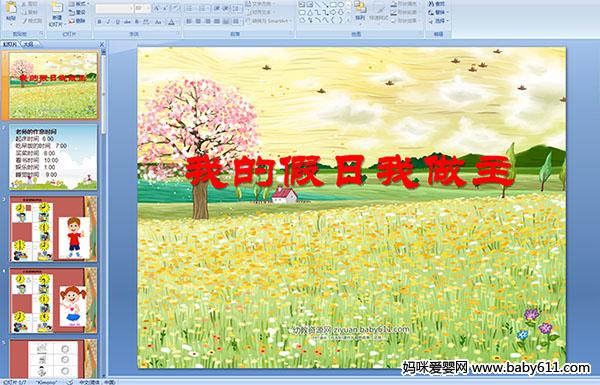The height and width of the screenshot is (385, 600).
Task: Select the font color icon
Action: 171,22
